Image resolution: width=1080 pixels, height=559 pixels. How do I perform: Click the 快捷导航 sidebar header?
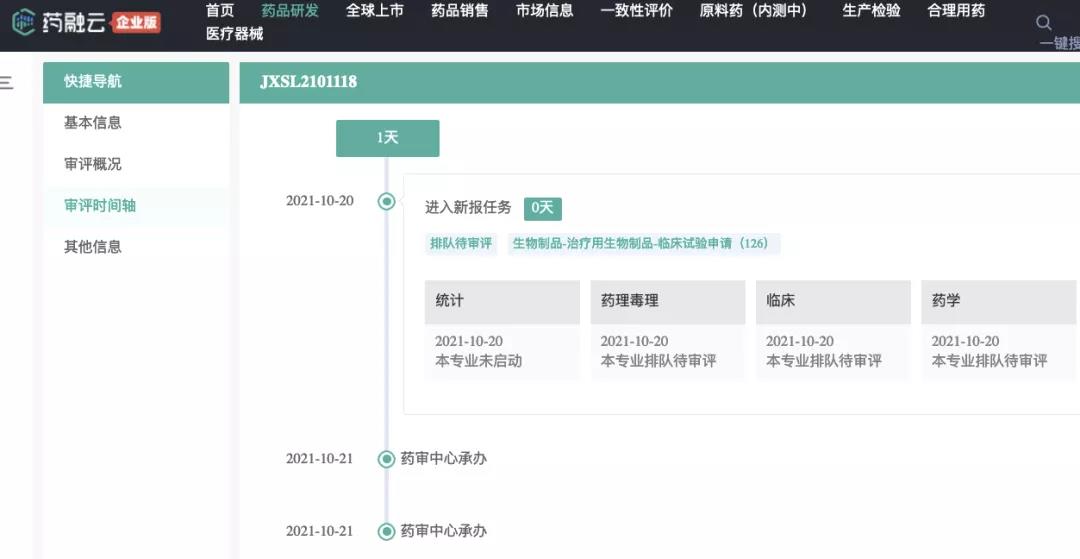(x=136, y=83)
